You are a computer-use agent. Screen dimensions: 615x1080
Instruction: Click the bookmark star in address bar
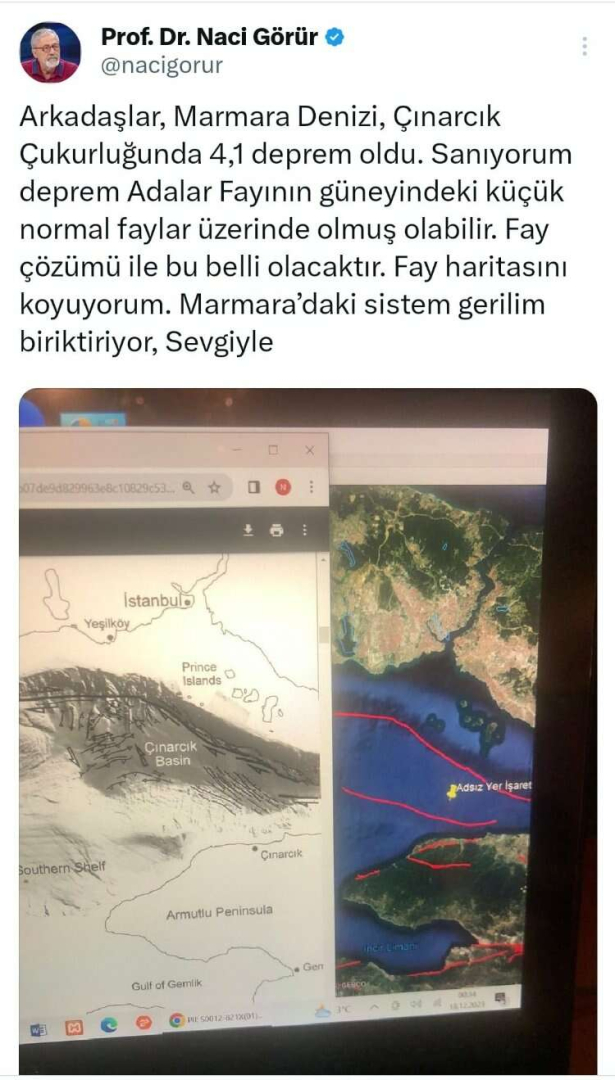214,488
